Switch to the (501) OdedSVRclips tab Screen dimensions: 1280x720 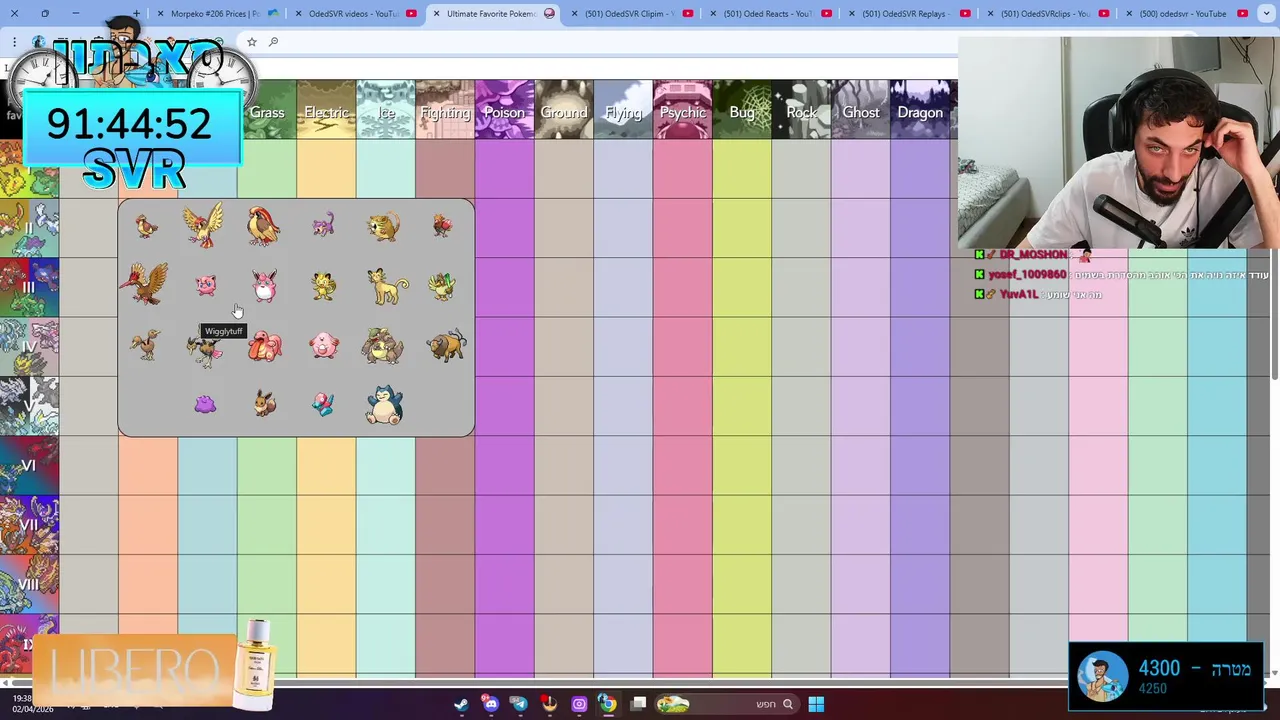coord(1046,14)
